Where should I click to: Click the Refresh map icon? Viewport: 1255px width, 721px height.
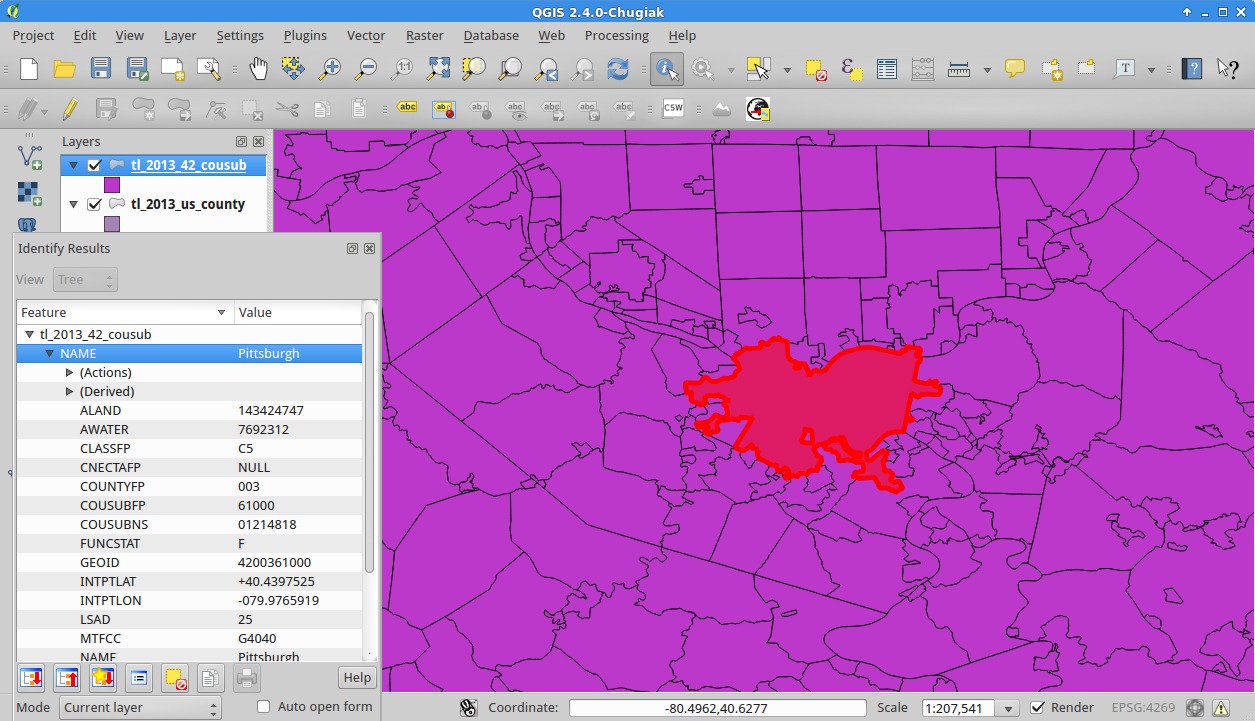[x=618, y=69]
